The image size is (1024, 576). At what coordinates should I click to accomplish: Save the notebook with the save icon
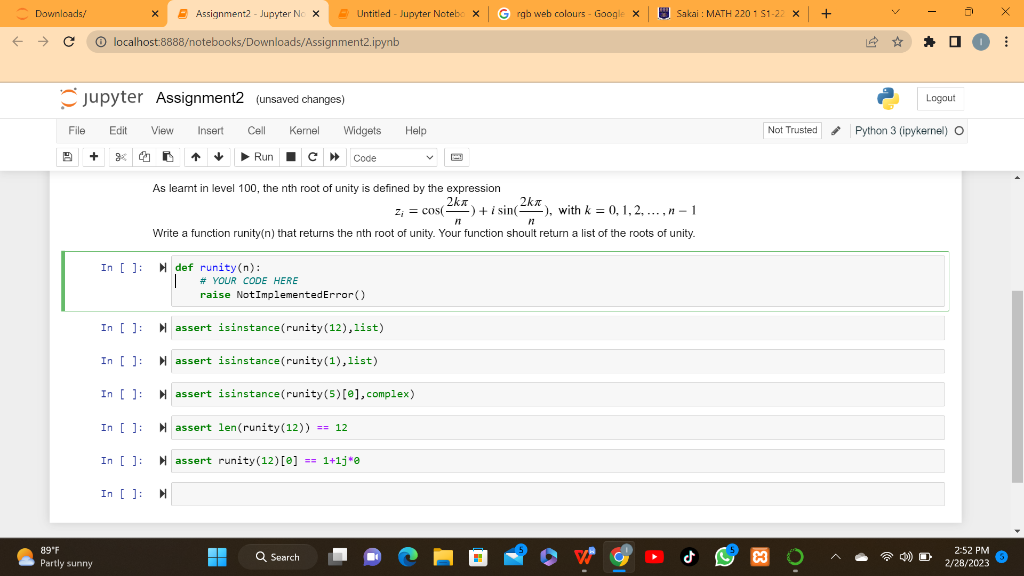(66, 157)
